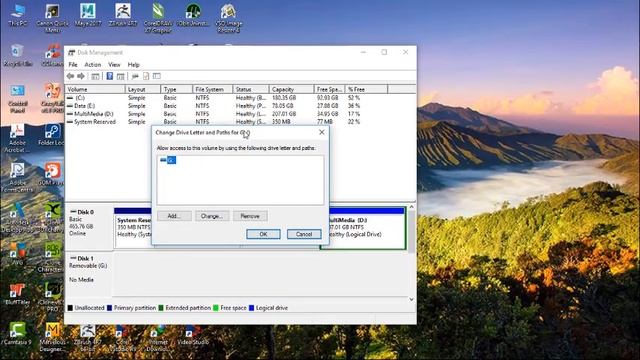
Task: Open the Recycle Bin desktop icon
Action: tap(18, 56)
